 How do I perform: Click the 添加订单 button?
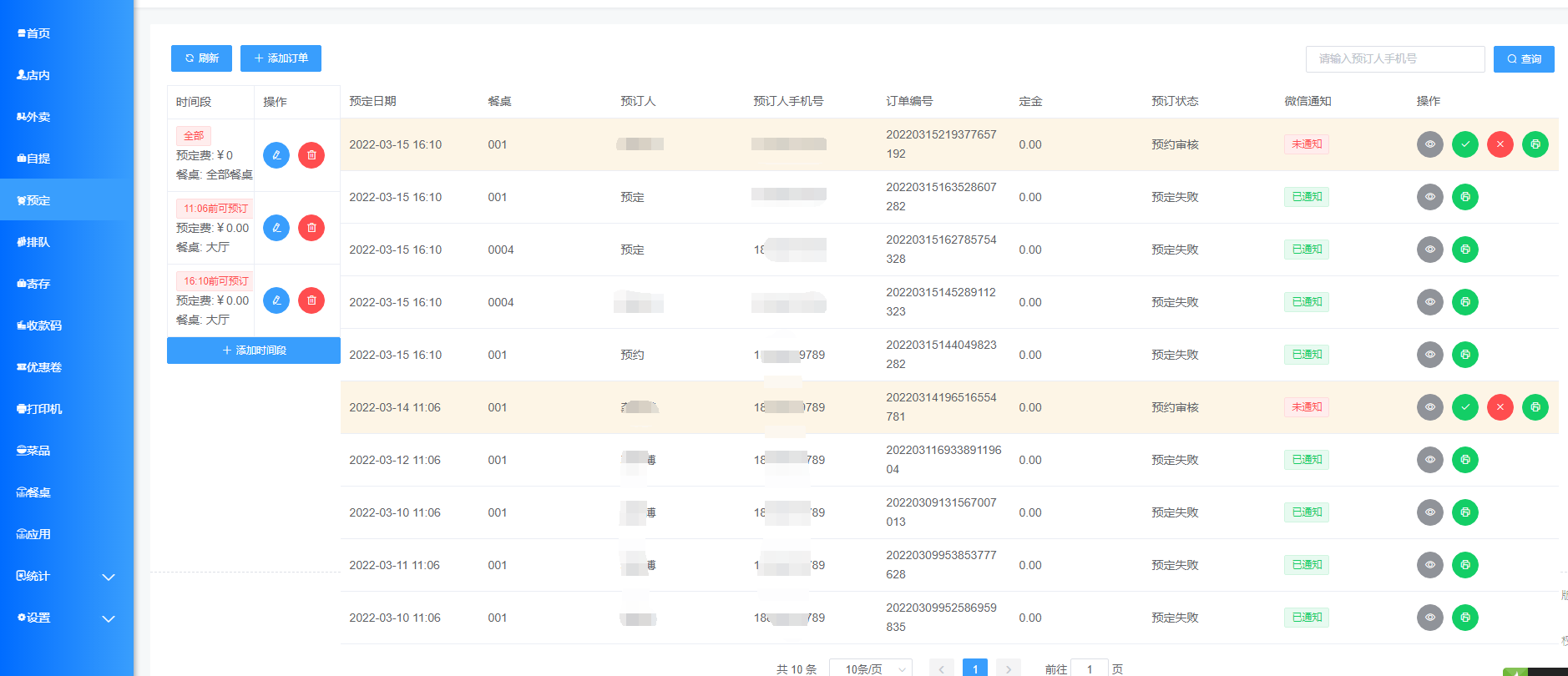[281, 58]
